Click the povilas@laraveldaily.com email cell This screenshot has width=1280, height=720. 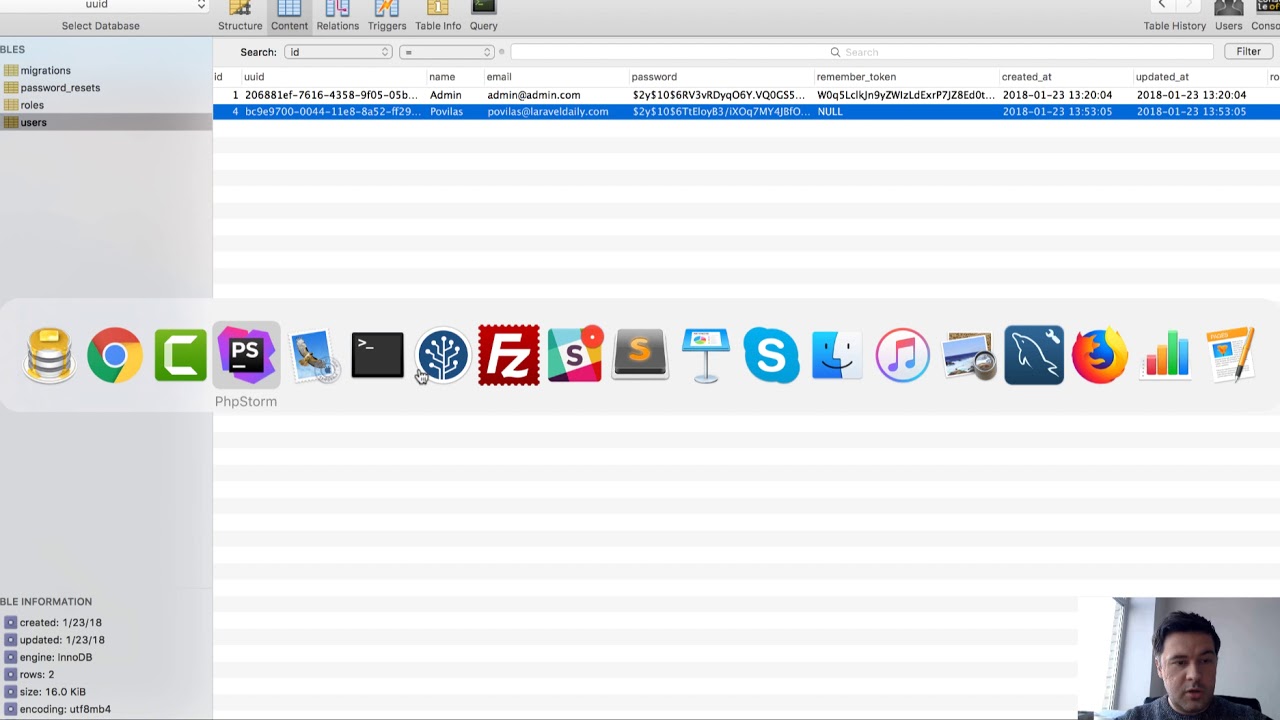click(x=548, y=112)
